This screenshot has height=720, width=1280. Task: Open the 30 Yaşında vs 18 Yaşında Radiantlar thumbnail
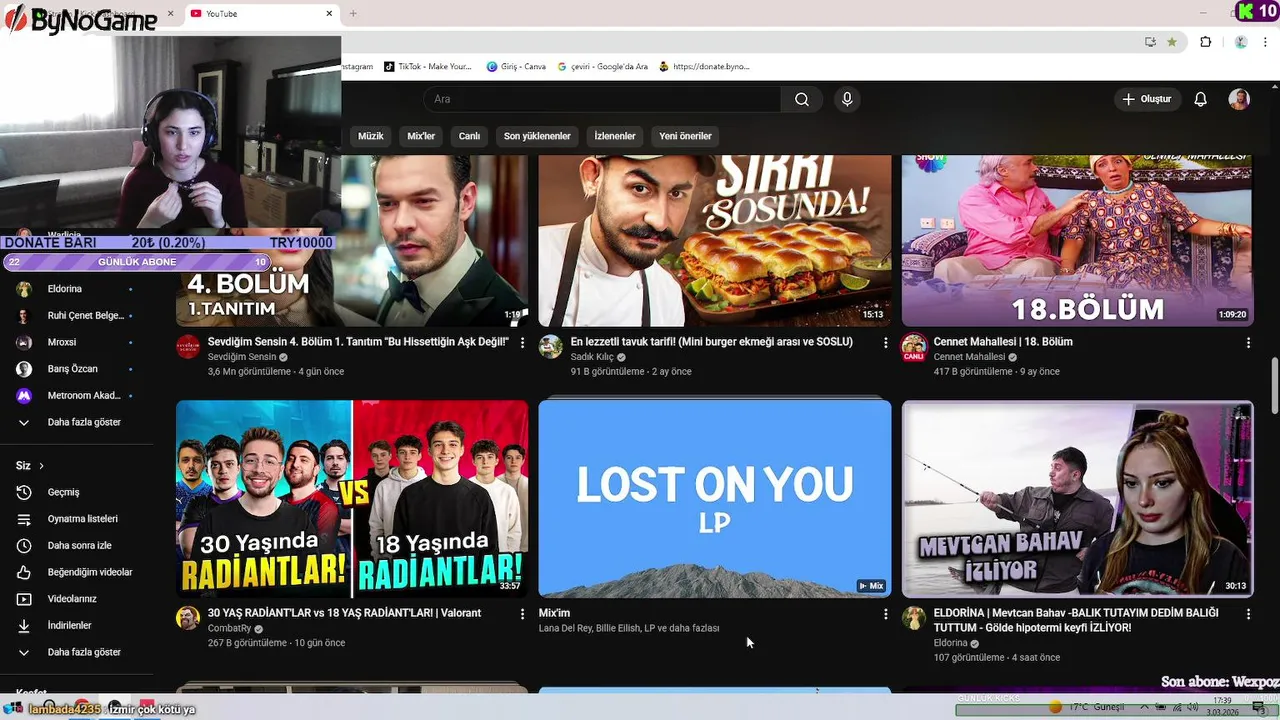352,498
